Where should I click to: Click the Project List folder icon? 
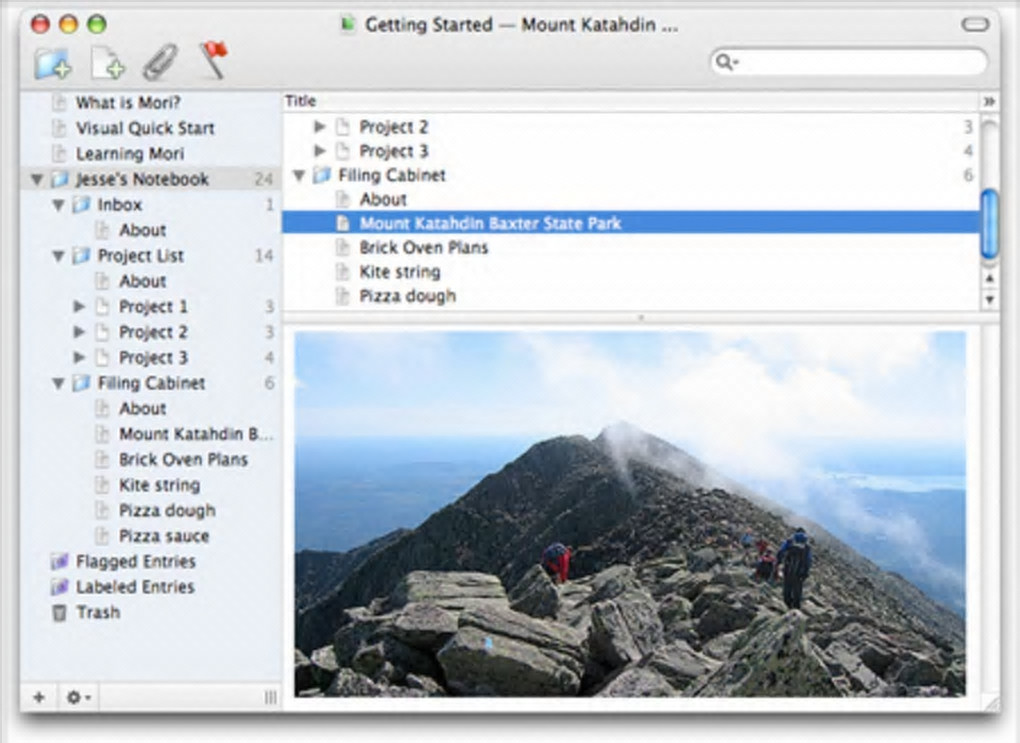(81, 256)
